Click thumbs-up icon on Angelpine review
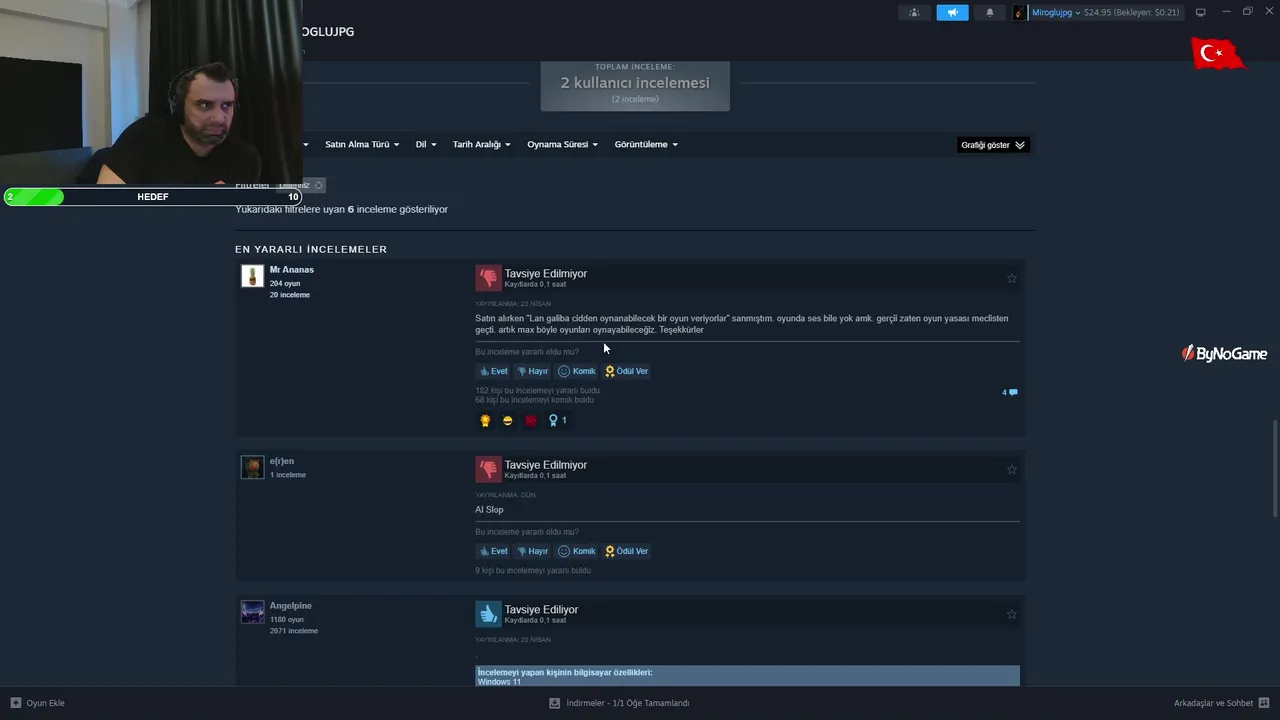This screenshot has height=720, width=1280. click(x=488, y=614)
